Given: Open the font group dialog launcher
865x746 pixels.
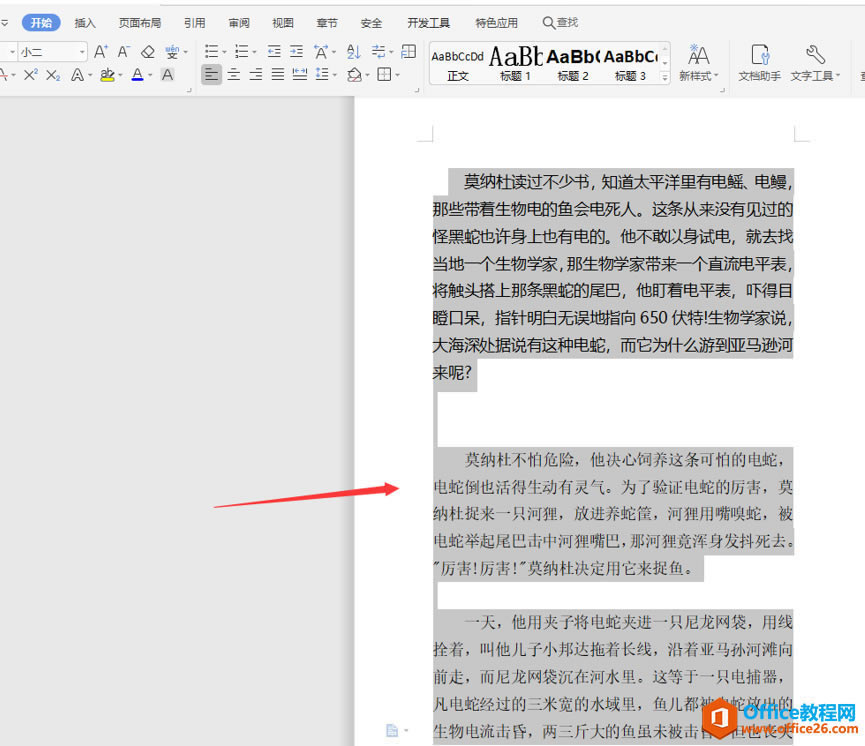Looking at the screenshot, I should point(189,89).
